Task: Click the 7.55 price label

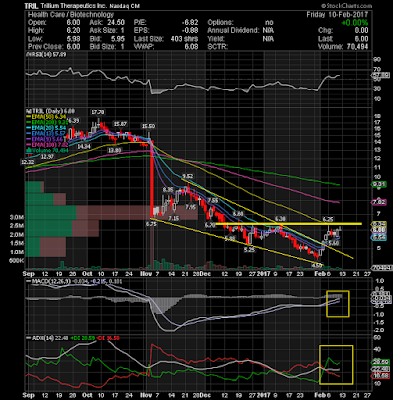Action: (213, 200)
